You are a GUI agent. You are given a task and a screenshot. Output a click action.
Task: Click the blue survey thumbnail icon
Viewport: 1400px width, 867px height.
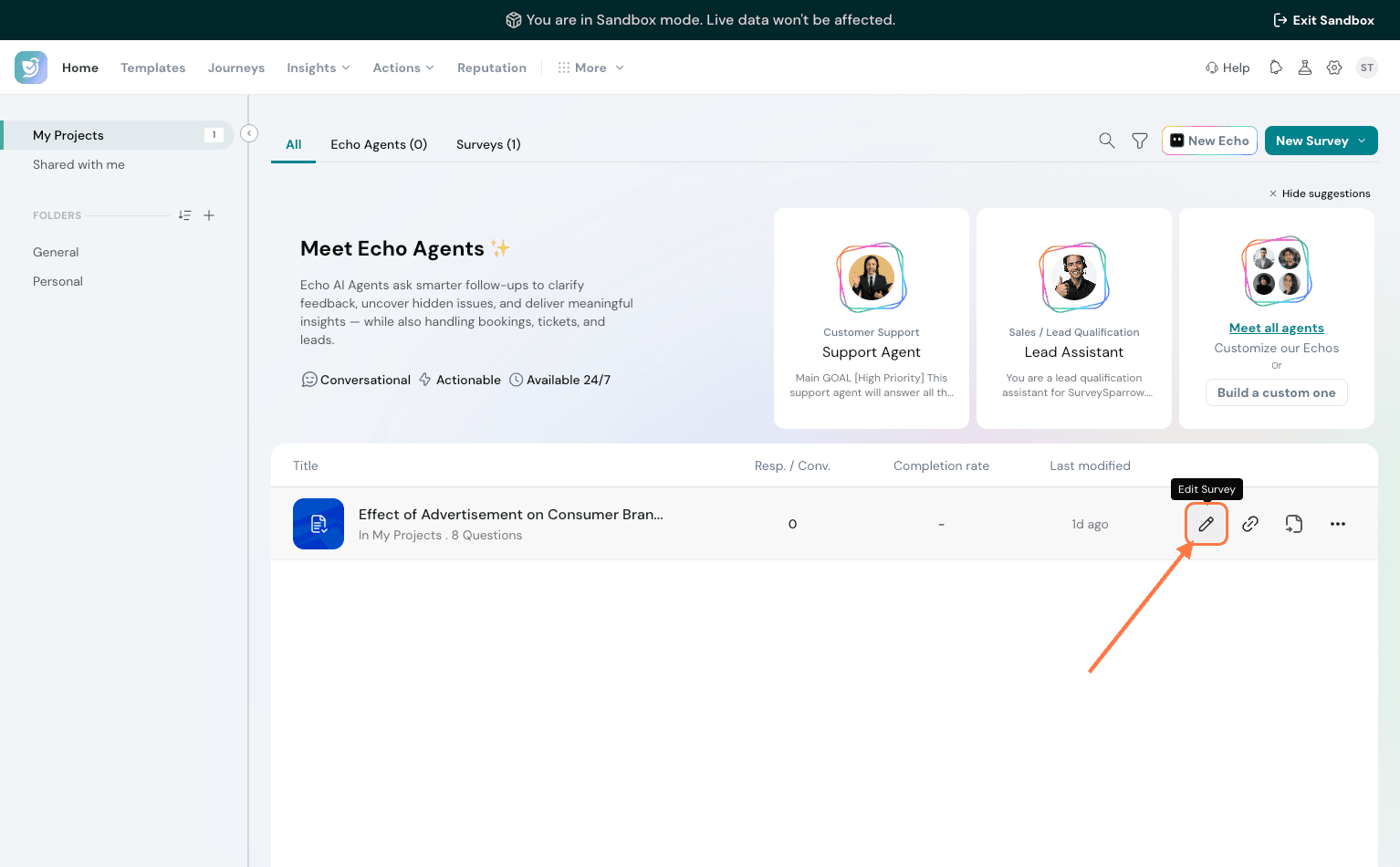319,524
